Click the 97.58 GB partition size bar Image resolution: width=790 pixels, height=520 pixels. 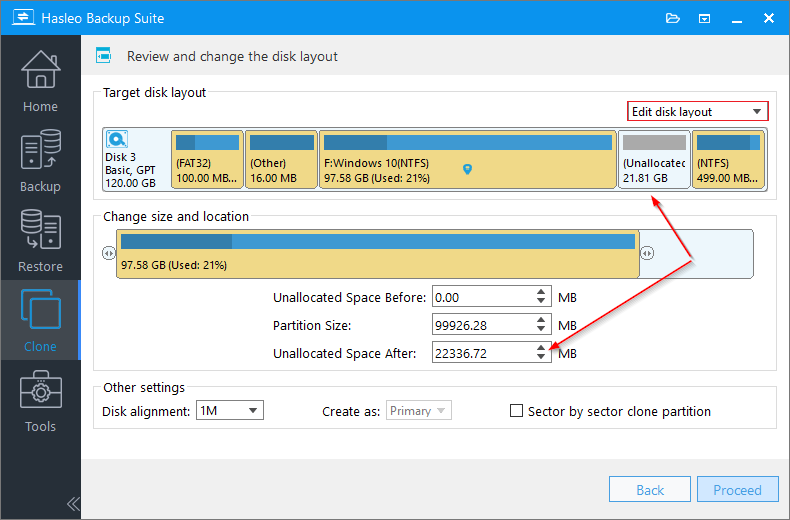click(378, 254)
